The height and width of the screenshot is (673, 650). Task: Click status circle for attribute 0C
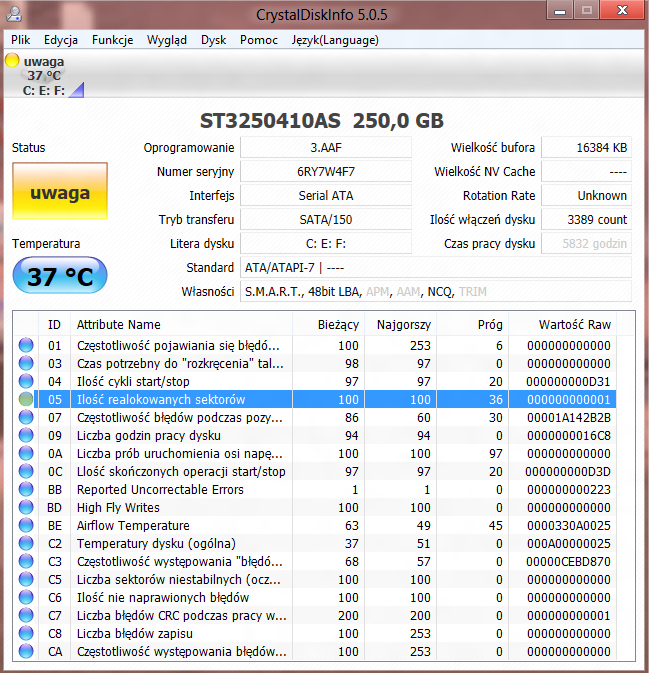(26, 471)
